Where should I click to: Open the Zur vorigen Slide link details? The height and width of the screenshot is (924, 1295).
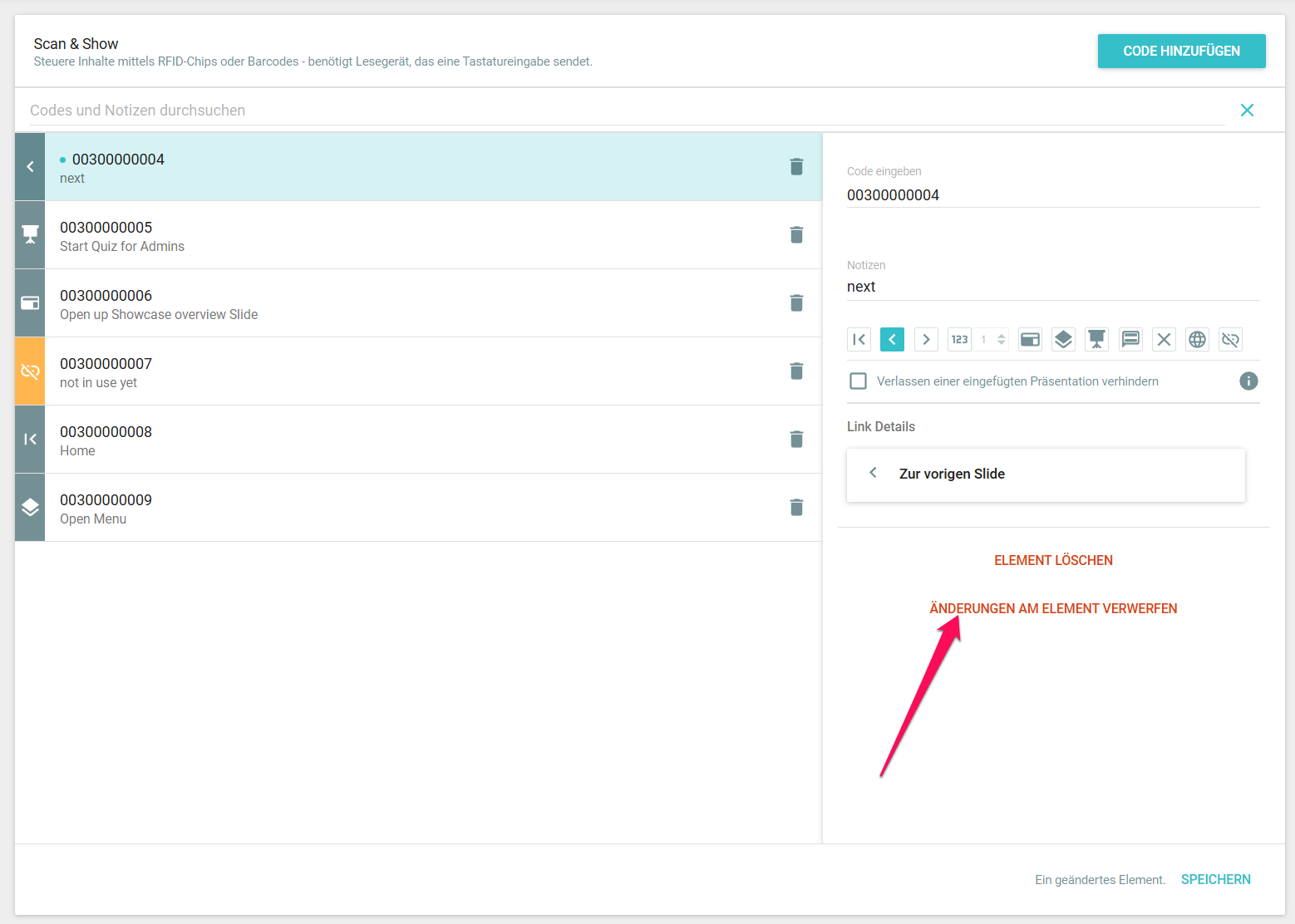[x=1045, y=474]
